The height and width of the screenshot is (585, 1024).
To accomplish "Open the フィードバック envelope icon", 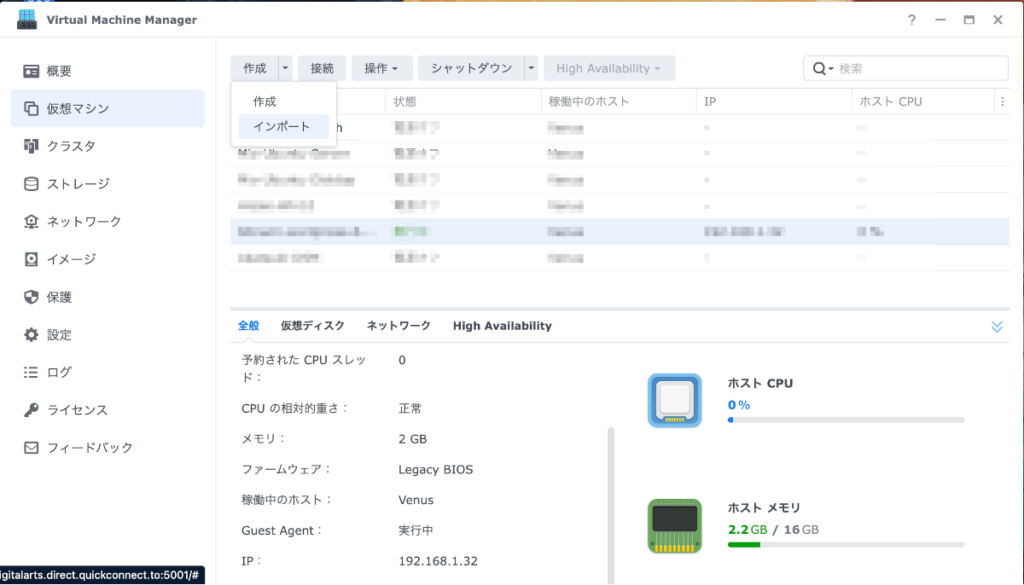I will click(x=31, y=448).
